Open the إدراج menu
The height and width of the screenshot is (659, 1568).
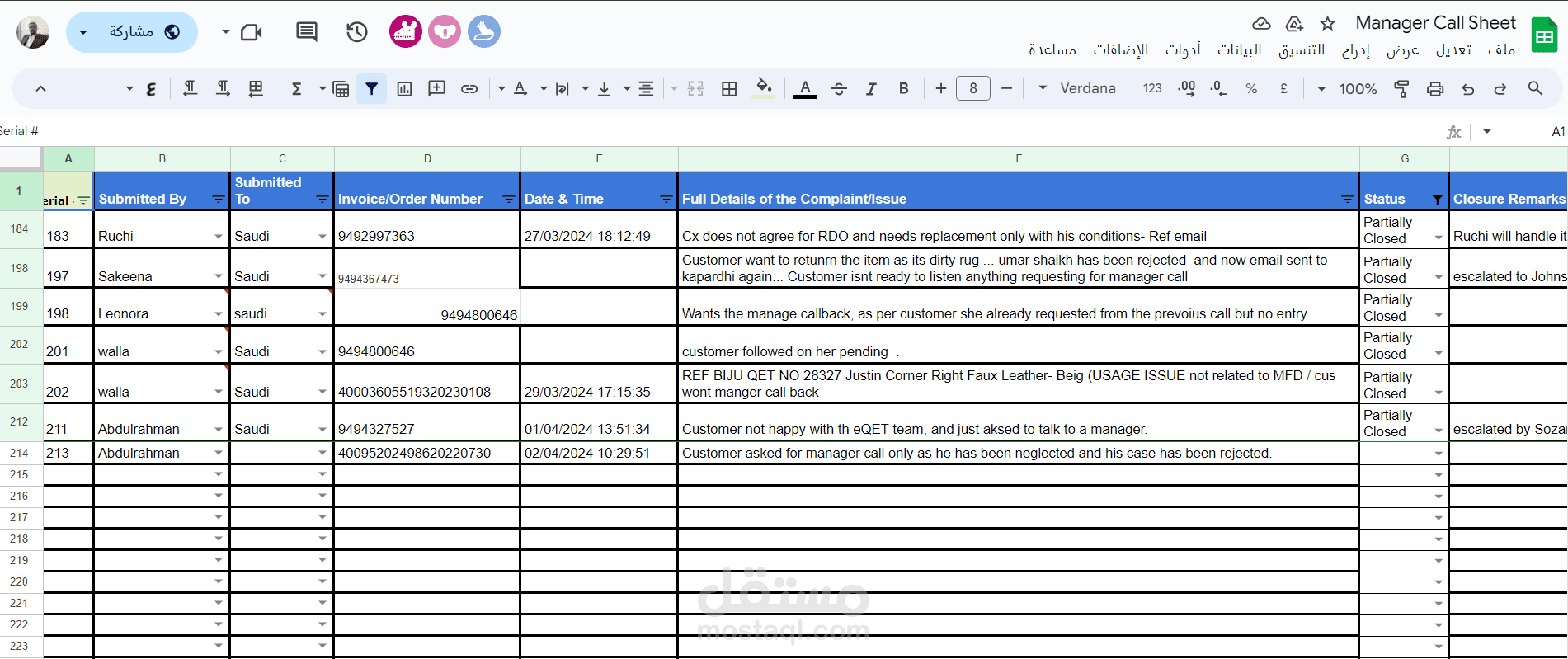1355,50
